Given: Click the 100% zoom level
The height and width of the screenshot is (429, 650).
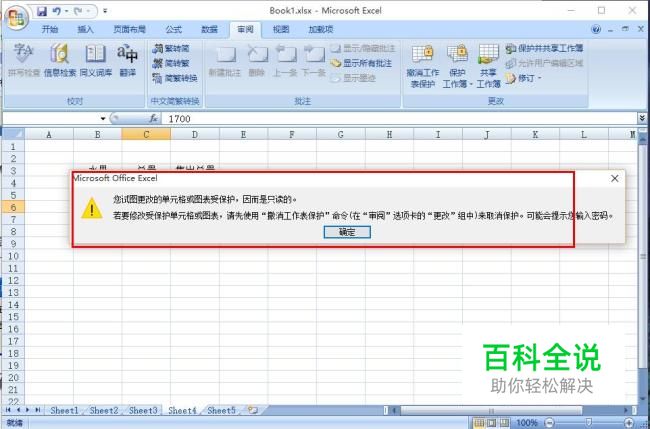Looking at the screenshot, I should (527, 423).
